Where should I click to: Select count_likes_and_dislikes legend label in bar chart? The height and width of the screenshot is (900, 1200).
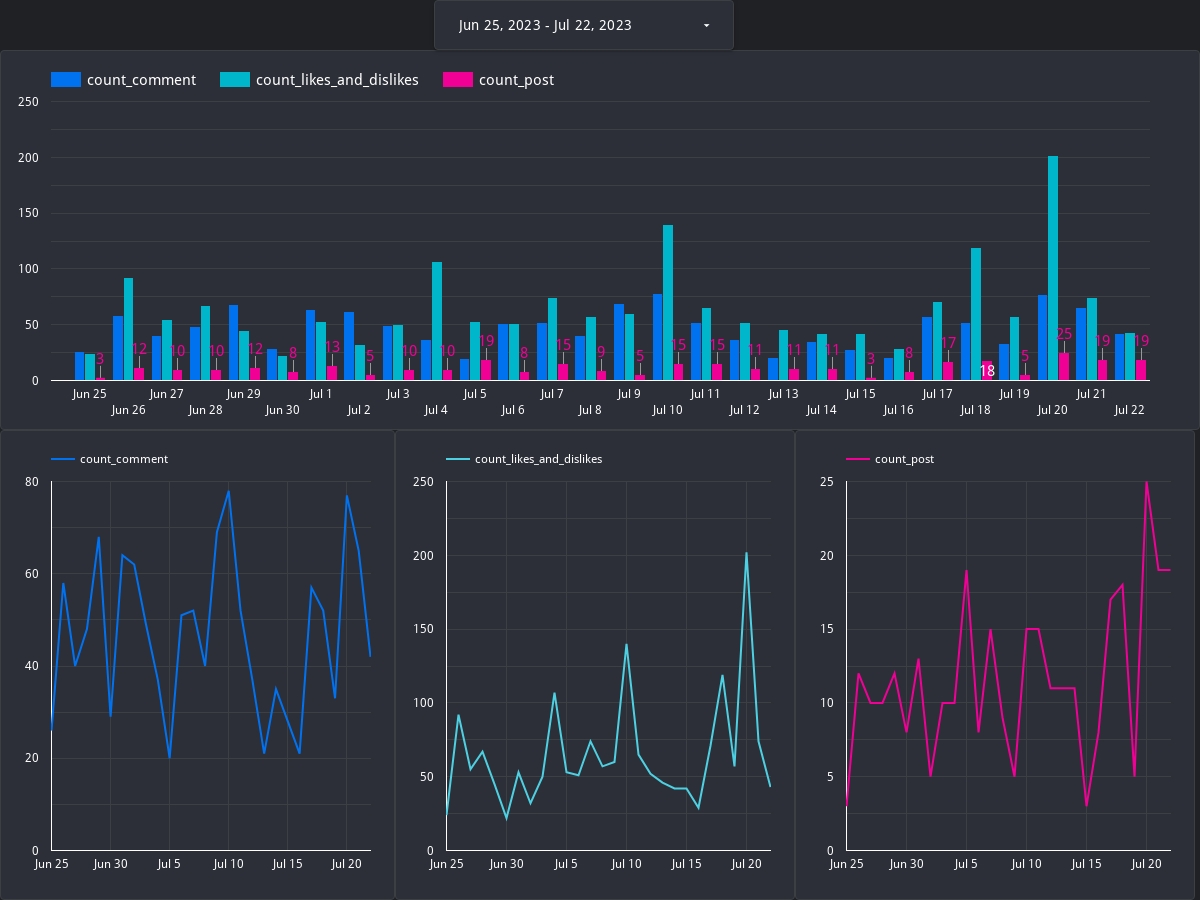[x=337, y=80]
